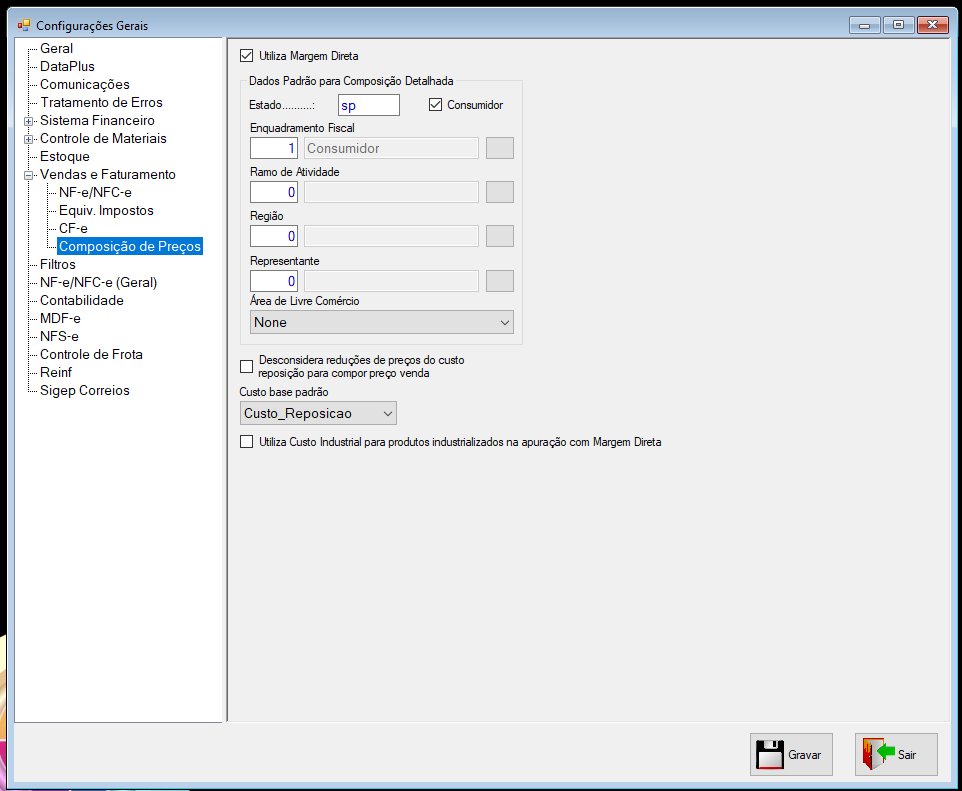Select MDF-e in the tree

[60, 318]
